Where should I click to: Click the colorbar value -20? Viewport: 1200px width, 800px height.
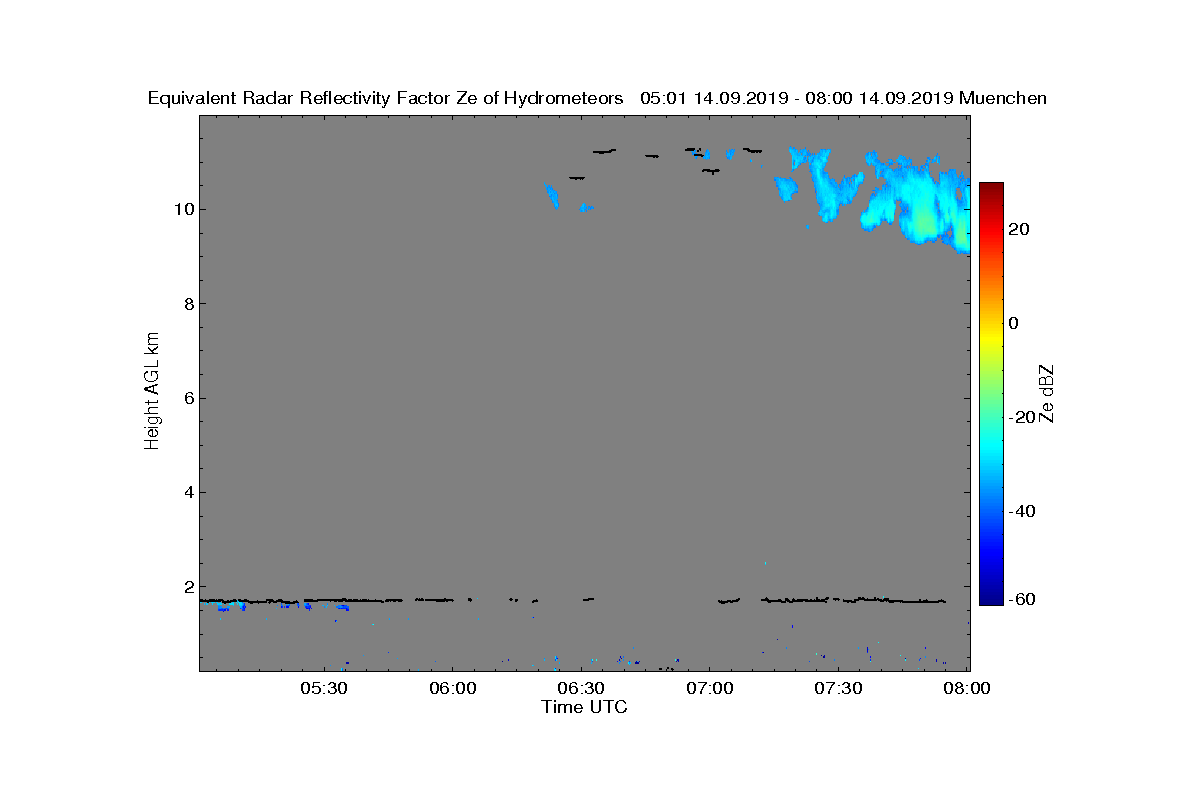pos(1023,417)
